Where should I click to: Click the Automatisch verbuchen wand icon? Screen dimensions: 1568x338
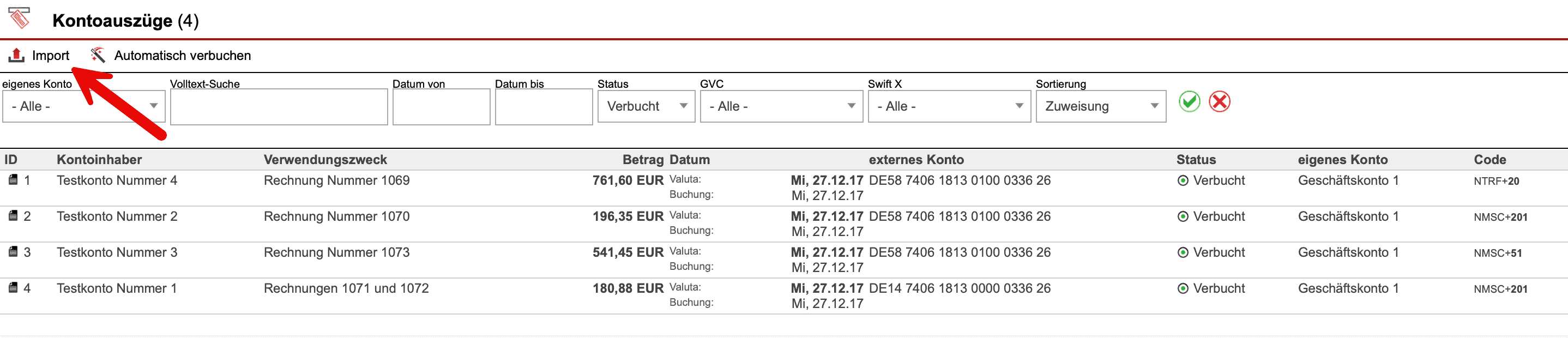click(98, 56)
